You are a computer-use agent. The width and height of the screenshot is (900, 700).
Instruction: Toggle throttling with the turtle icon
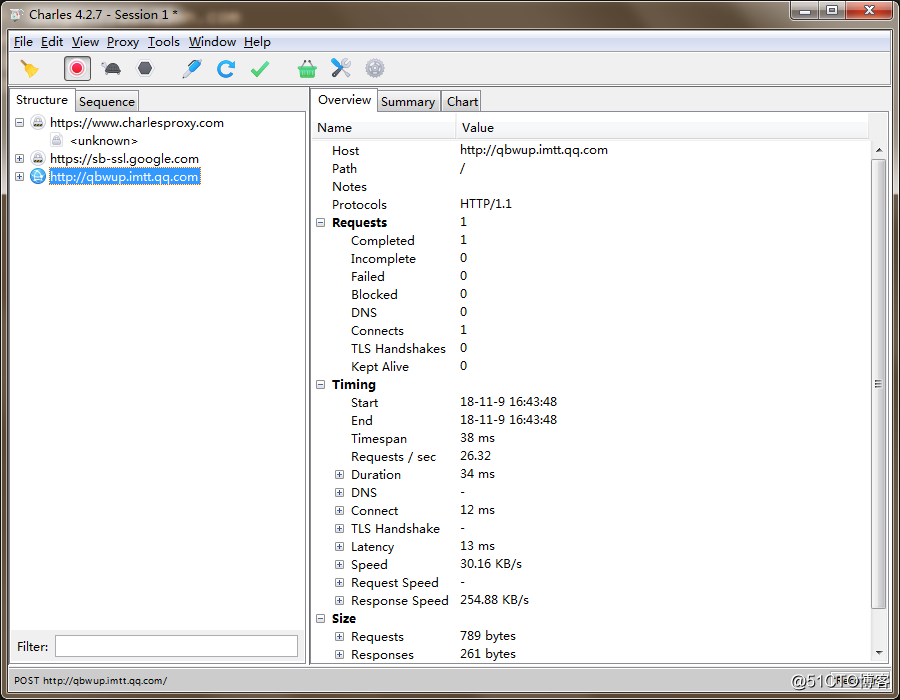(x=111, y=69)
